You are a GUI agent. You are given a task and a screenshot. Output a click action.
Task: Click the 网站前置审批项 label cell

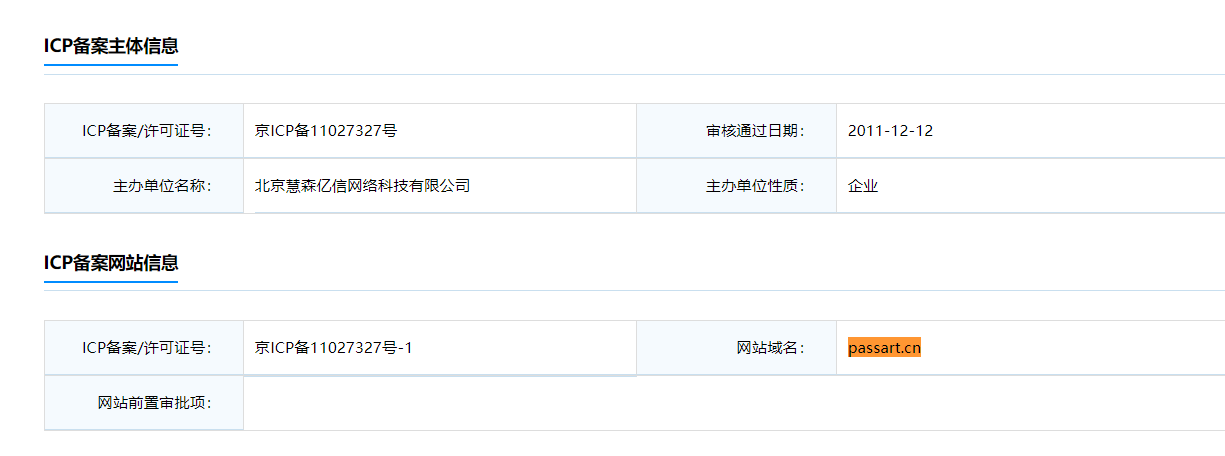point(155,403)
